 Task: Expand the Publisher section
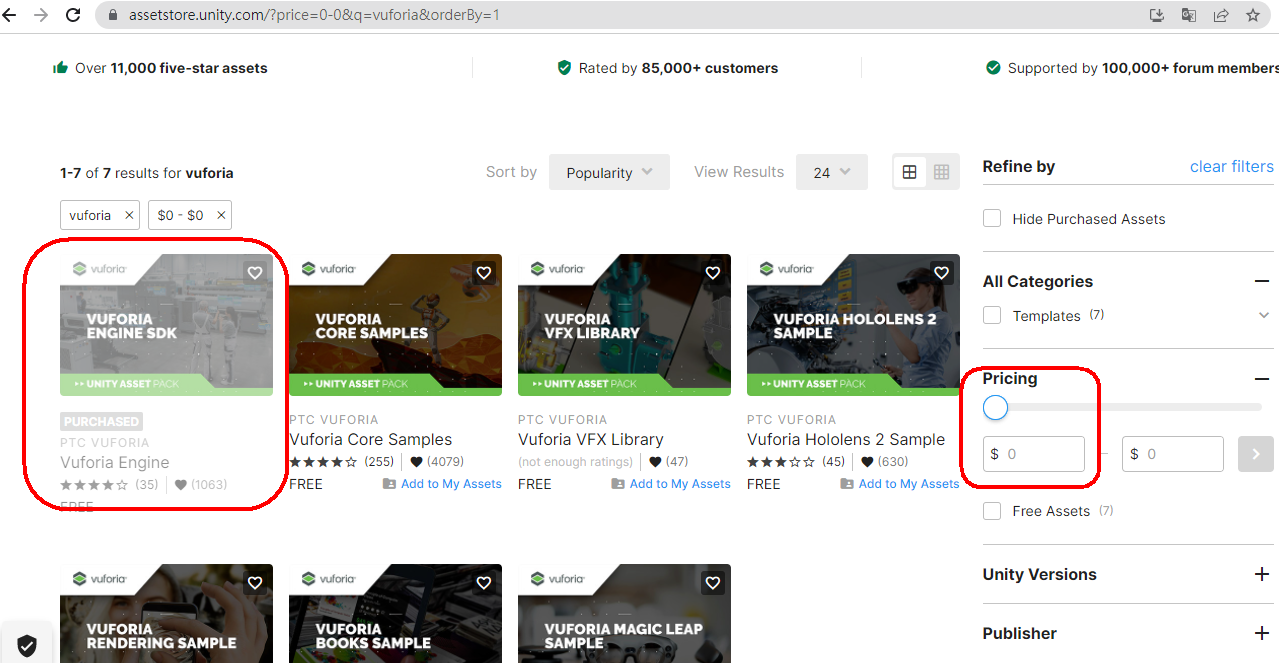pos(1262,633)
